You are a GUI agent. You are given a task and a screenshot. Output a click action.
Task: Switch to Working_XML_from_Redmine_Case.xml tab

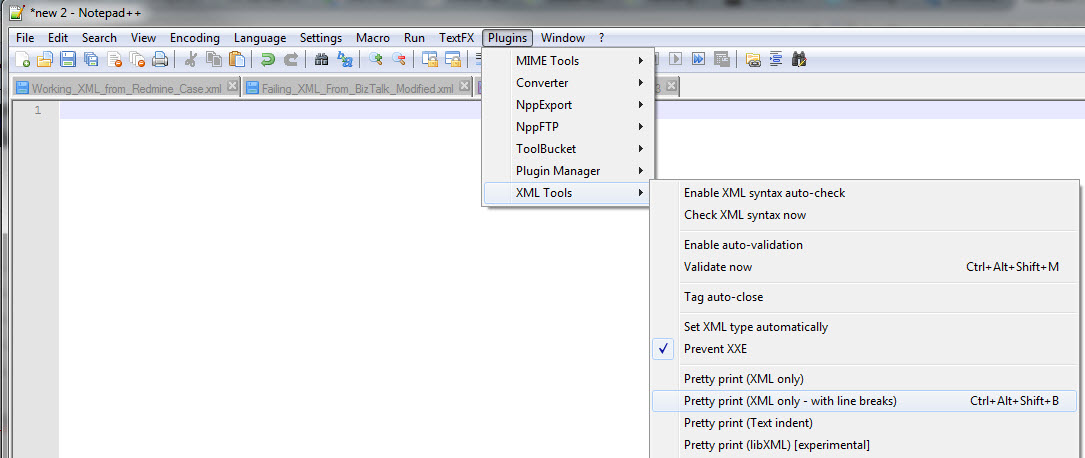click(127, 88)
